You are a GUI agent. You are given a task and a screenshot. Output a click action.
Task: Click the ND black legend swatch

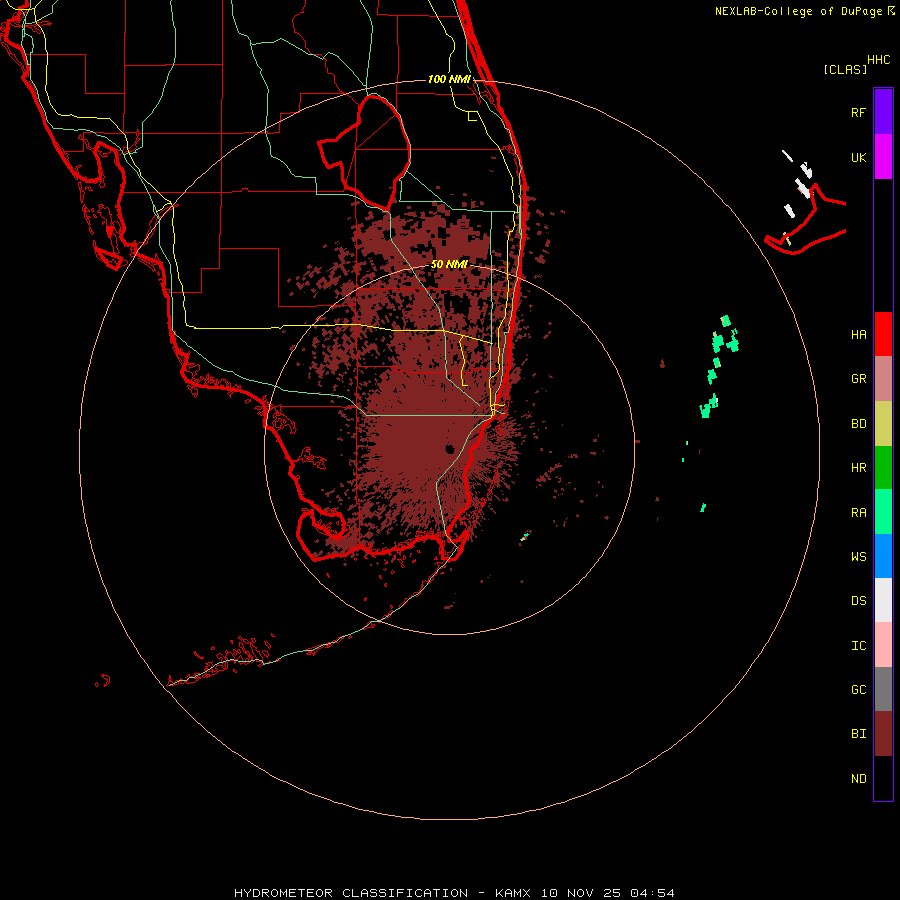coord(883,778)
